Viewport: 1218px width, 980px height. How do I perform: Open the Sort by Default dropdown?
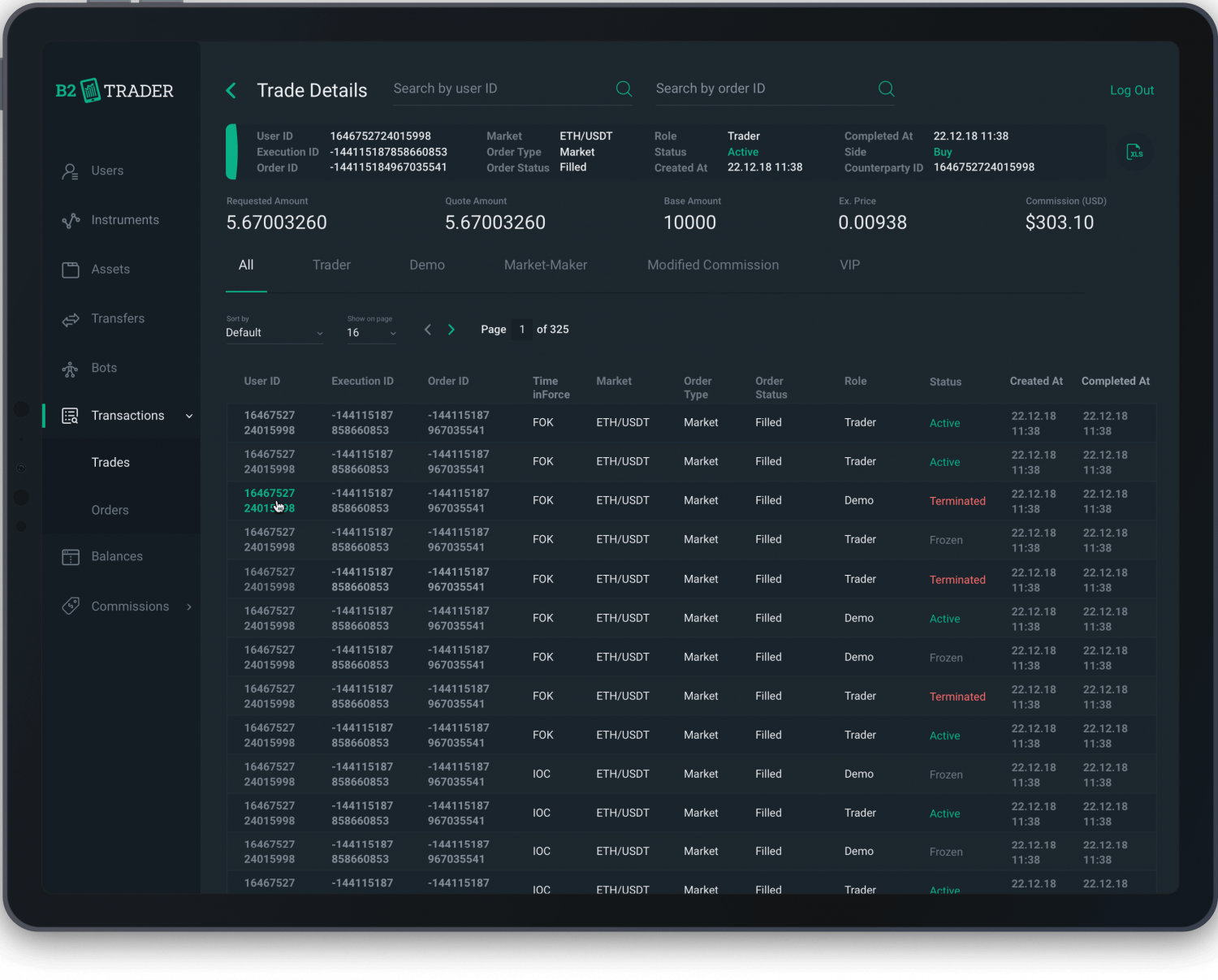[x=274, y=332]
